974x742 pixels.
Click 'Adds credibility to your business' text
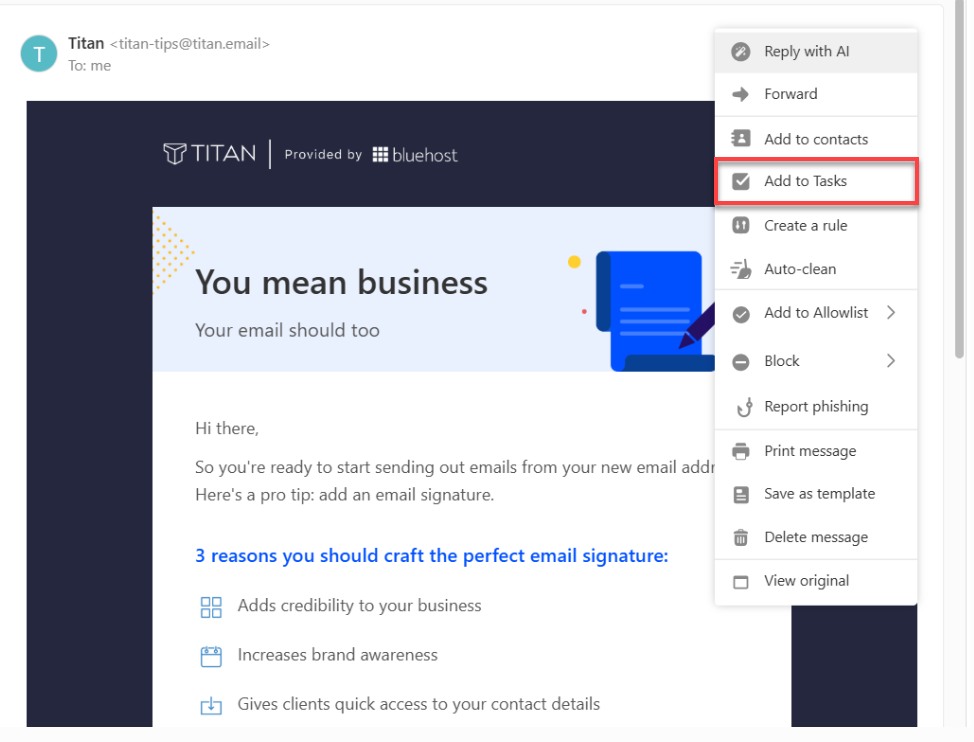click(x=360, y=606)
